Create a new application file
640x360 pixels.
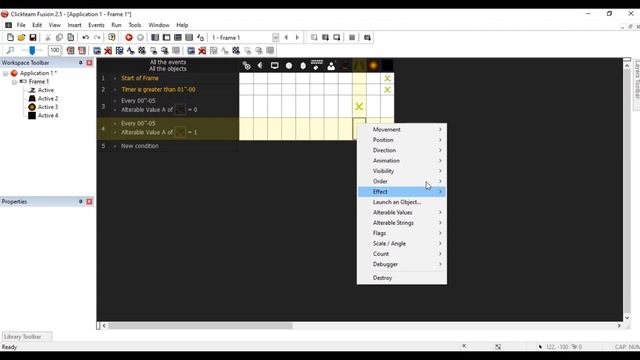10,38
